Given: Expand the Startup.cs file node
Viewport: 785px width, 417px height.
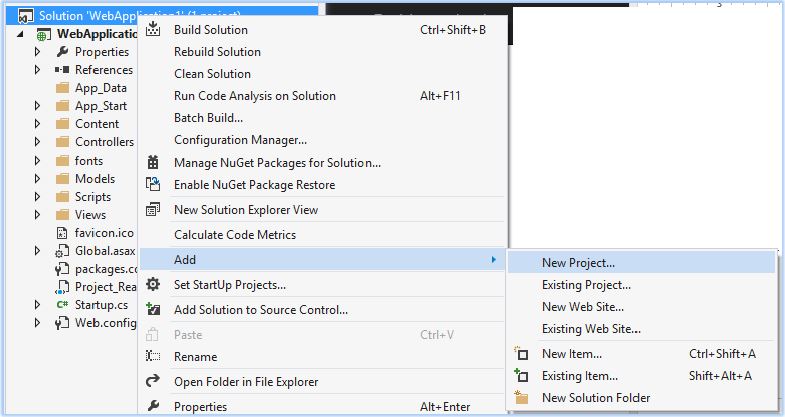Looking at the screenshot, I should pos(37,304).
